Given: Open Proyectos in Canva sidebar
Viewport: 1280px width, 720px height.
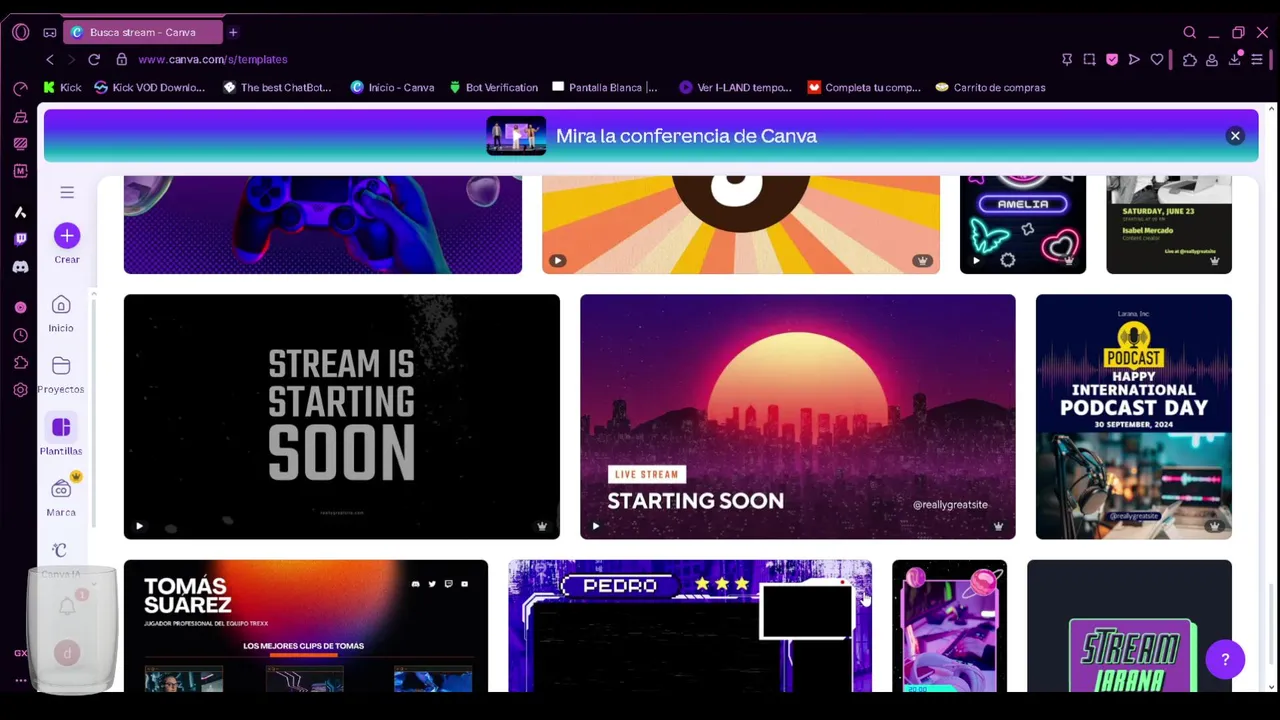Looking at the screenshot, I should [61, 375].
